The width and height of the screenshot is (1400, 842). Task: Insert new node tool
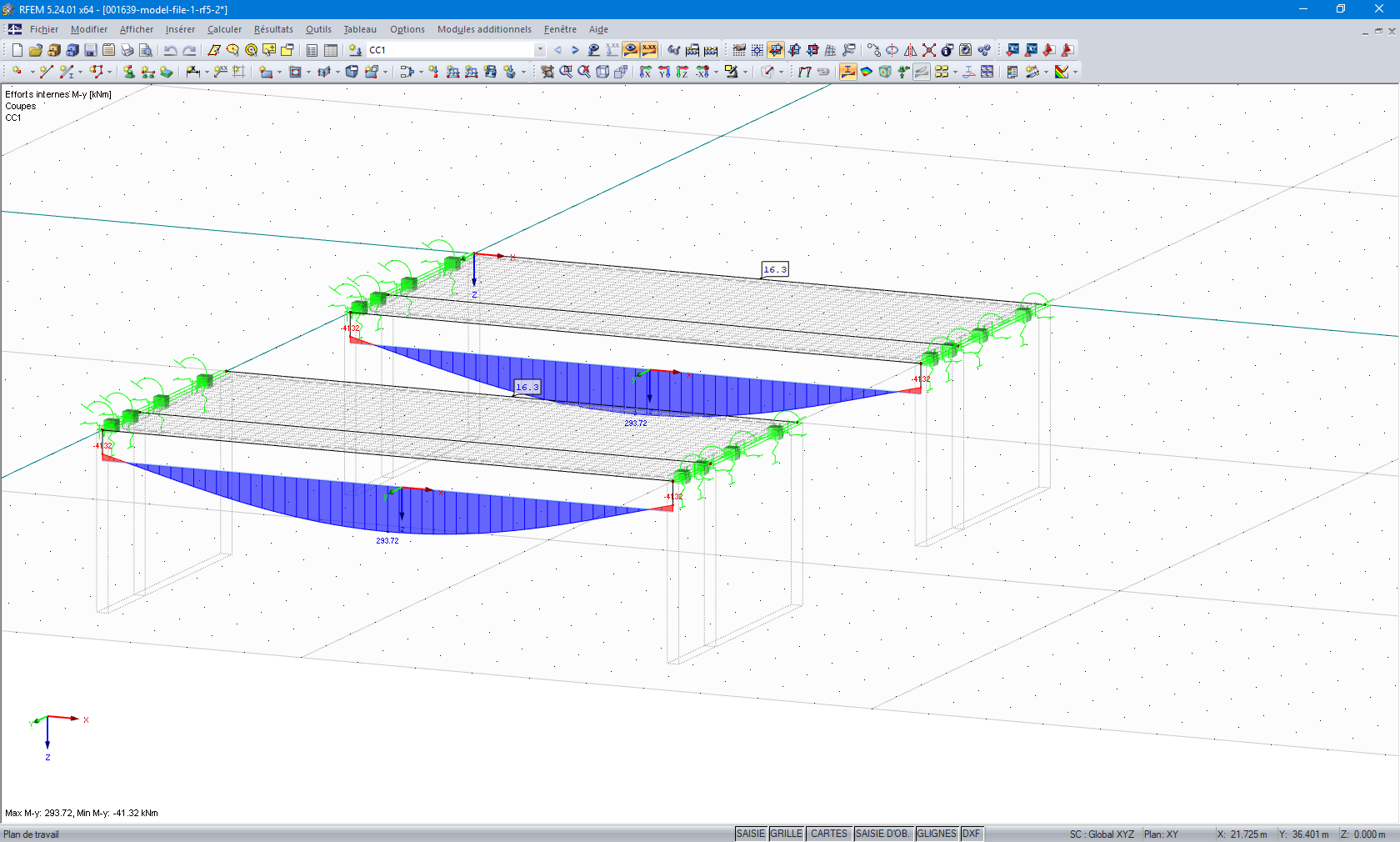pos(17,72)
